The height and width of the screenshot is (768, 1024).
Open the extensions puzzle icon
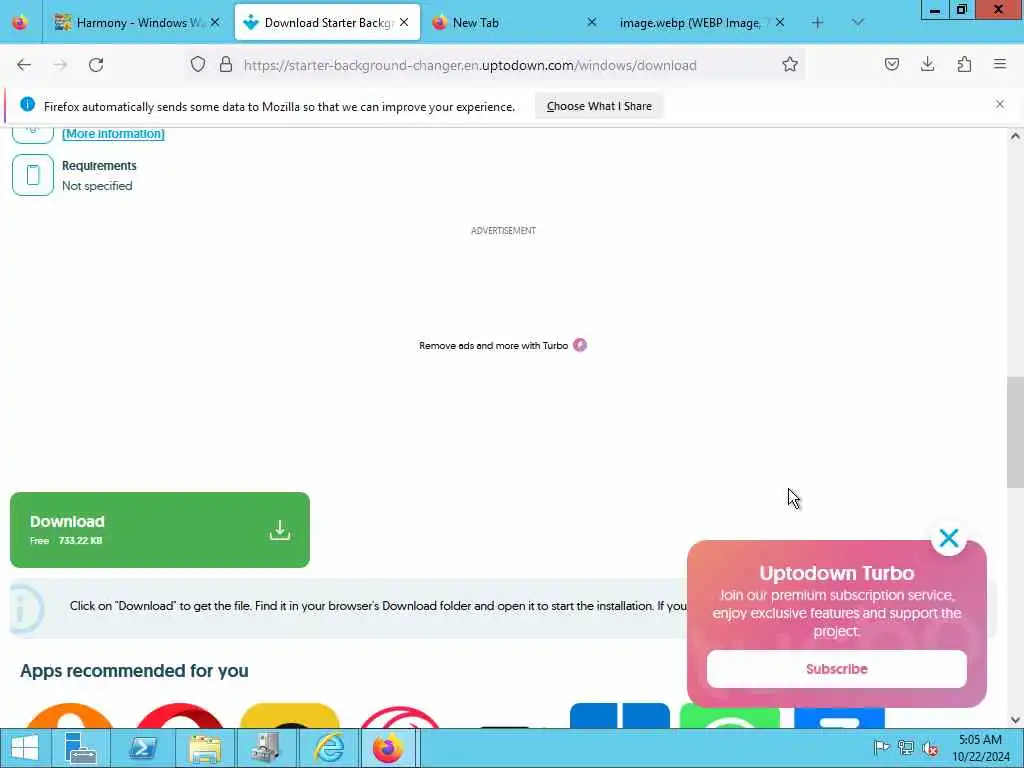click(x=965, y=64)
